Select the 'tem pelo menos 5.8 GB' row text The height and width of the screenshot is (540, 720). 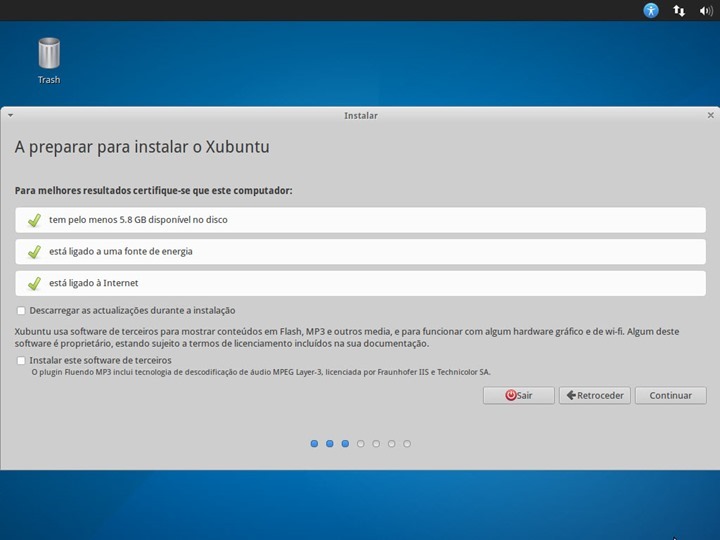point(138,220)
